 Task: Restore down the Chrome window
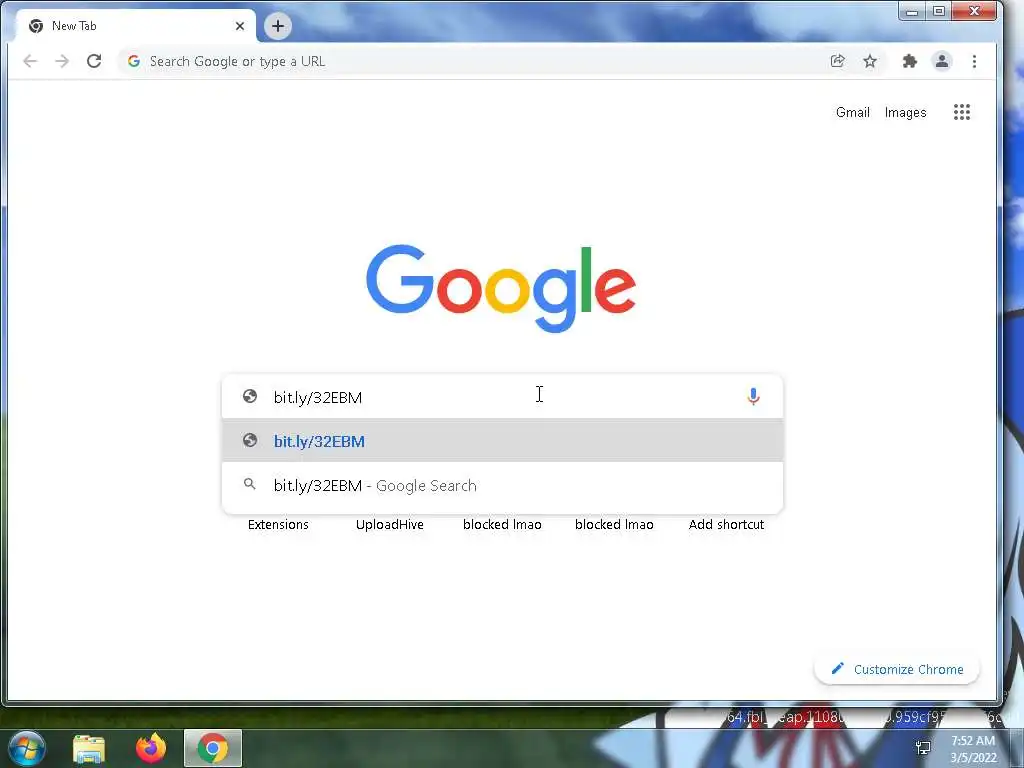(938, 11)
